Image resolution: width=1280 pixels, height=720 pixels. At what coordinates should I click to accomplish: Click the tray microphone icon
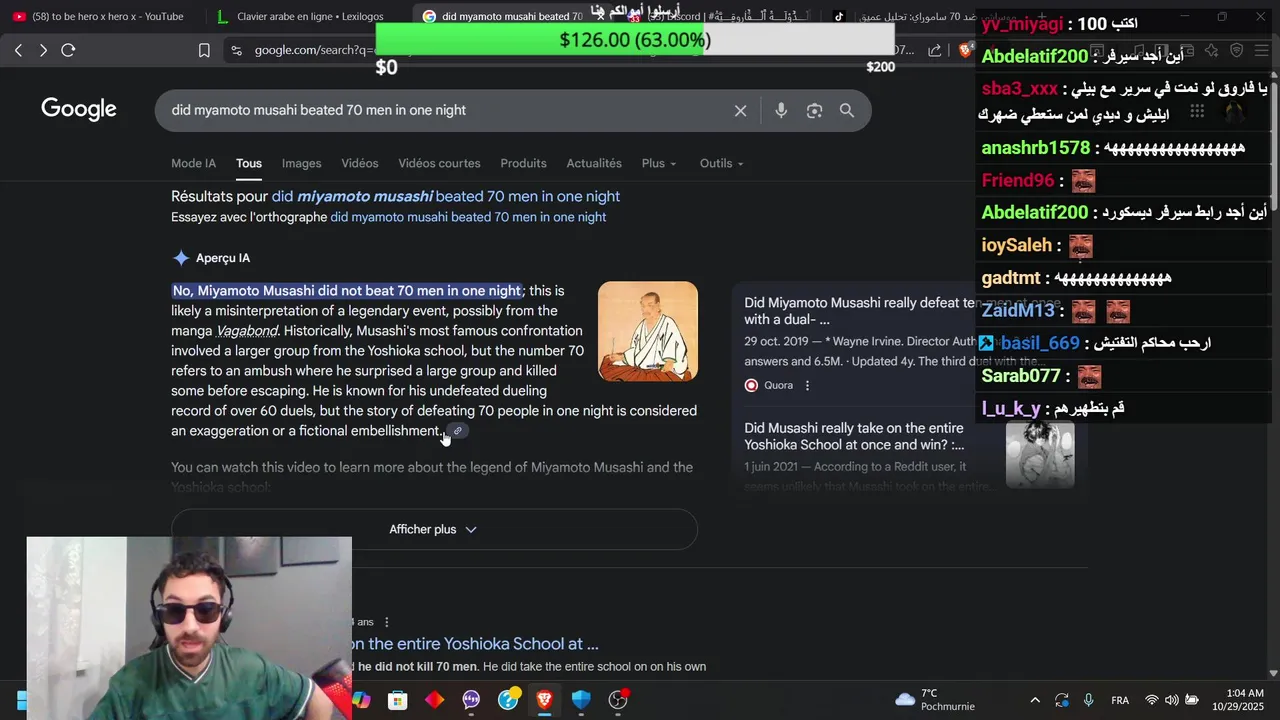point(1088,700)
